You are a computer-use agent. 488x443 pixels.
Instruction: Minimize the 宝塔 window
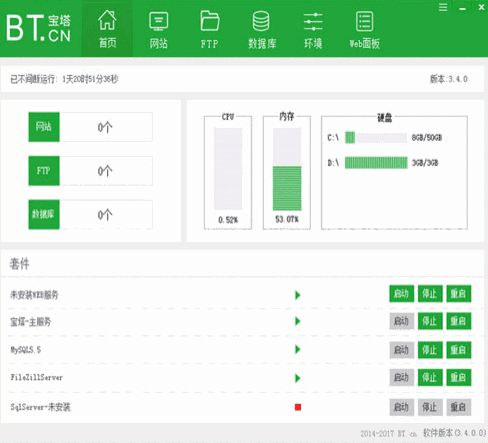tap(462, 8)
